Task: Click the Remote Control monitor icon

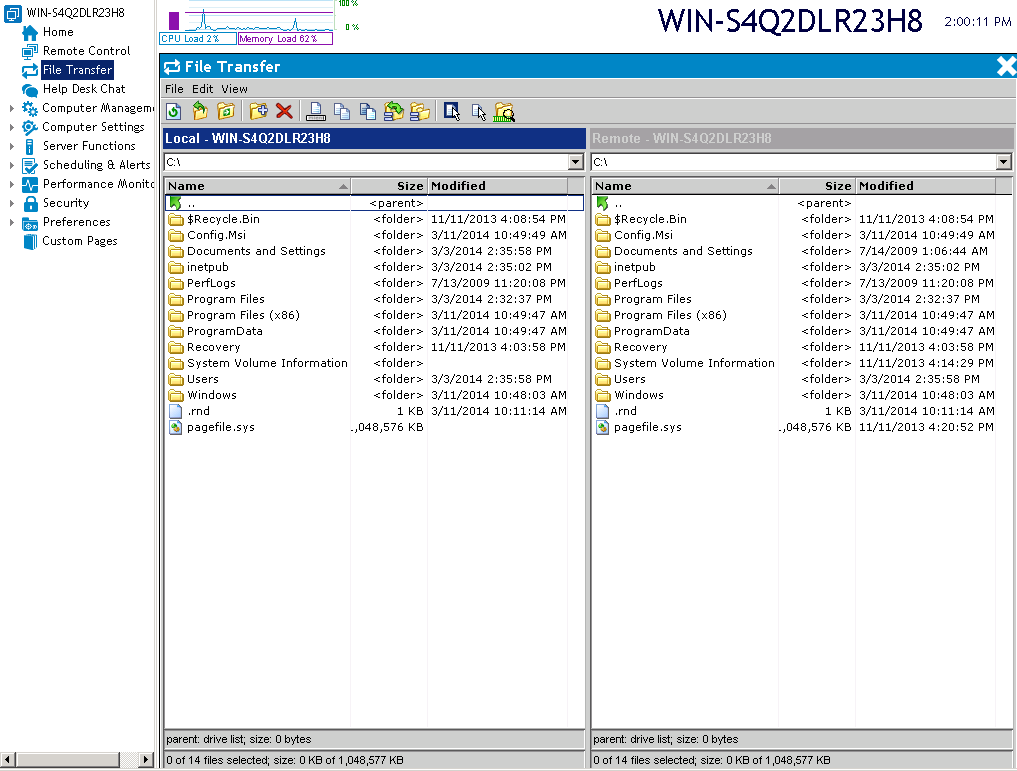Action: coord(30,51)
